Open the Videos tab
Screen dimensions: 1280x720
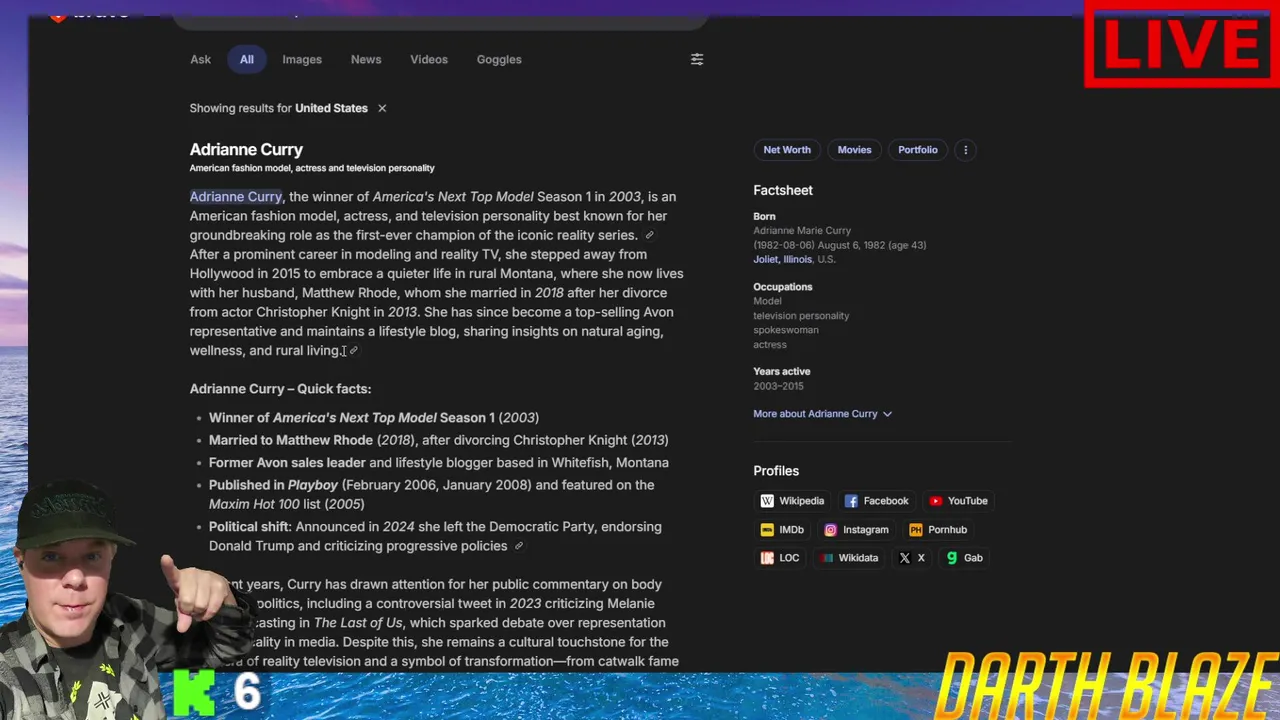click(429, 59)
